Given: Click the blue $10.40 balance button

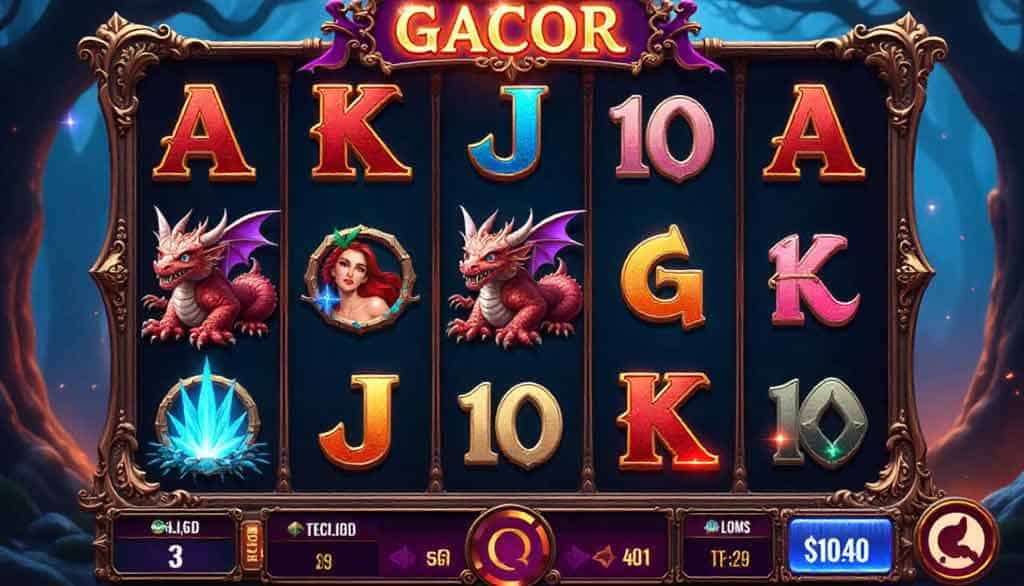Looking at the screenshot, I should pyautogui.click(x=840, y=549).
